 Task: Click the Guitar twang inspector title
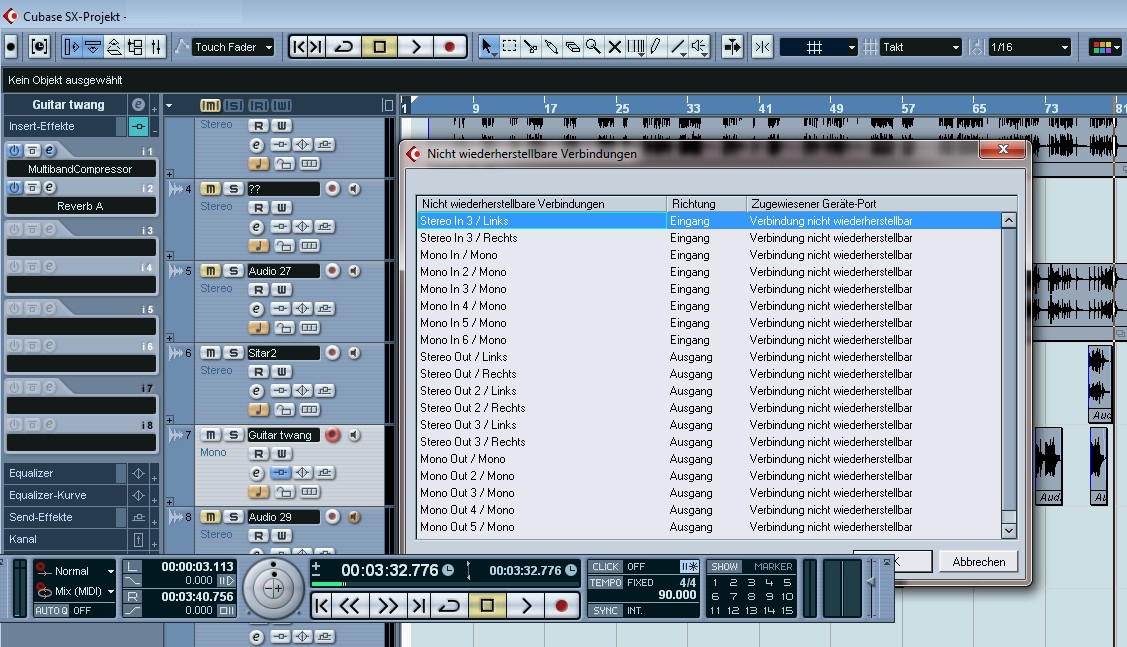pyautogui.click(x=68, y=105)
